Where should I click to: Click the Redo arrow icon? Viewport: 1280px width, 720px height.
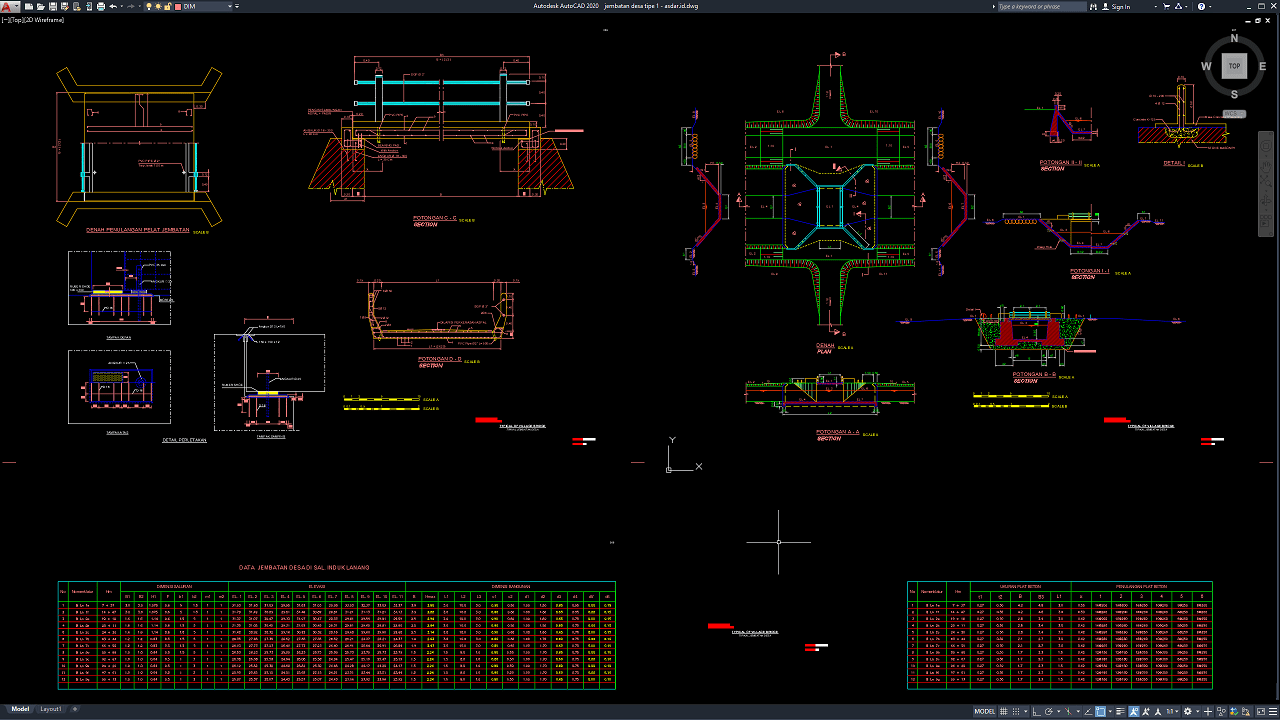(131, 6)
